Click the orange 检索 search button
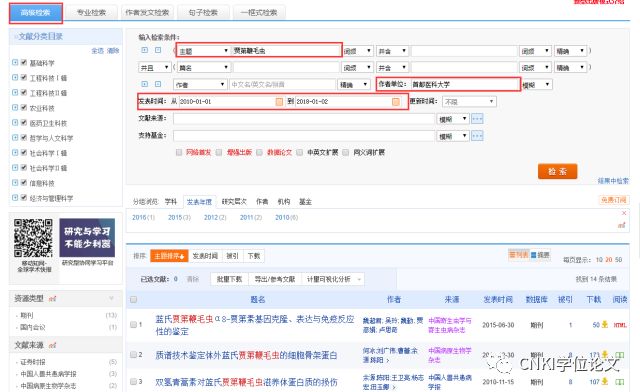This screenshot has height=392, width=640. (557, 172)
